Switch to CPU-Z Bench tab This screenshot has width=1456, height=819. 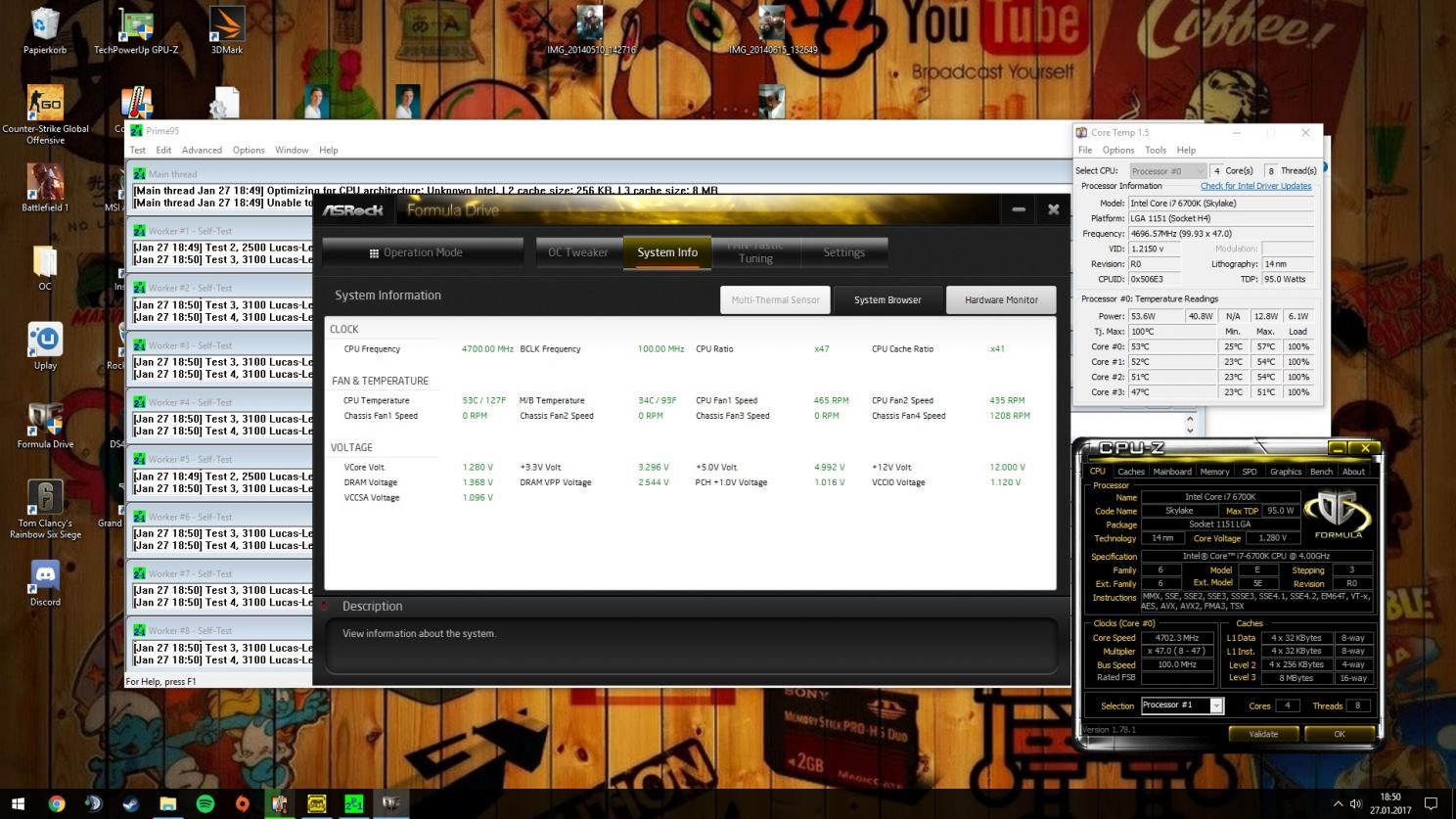point(1321,472)
